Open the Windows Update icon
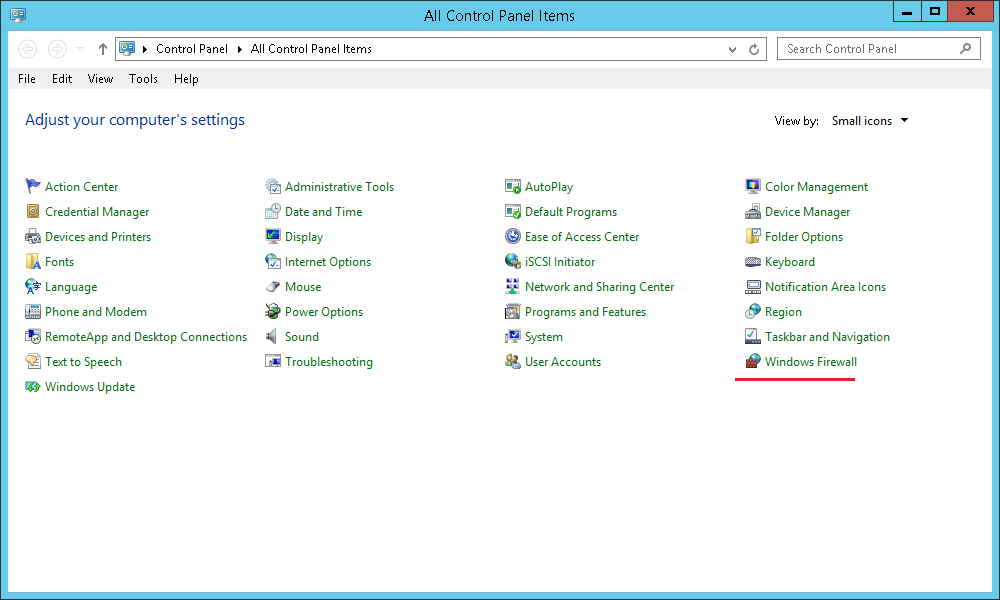 [x=33, y=386]
